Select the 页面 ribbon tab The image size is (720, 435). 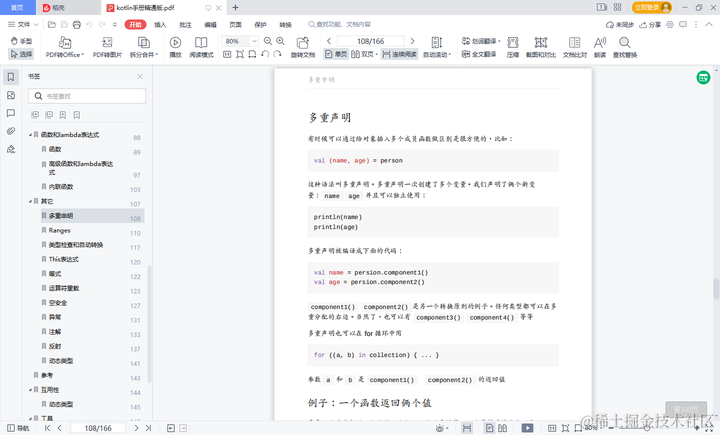pos(236,24)
